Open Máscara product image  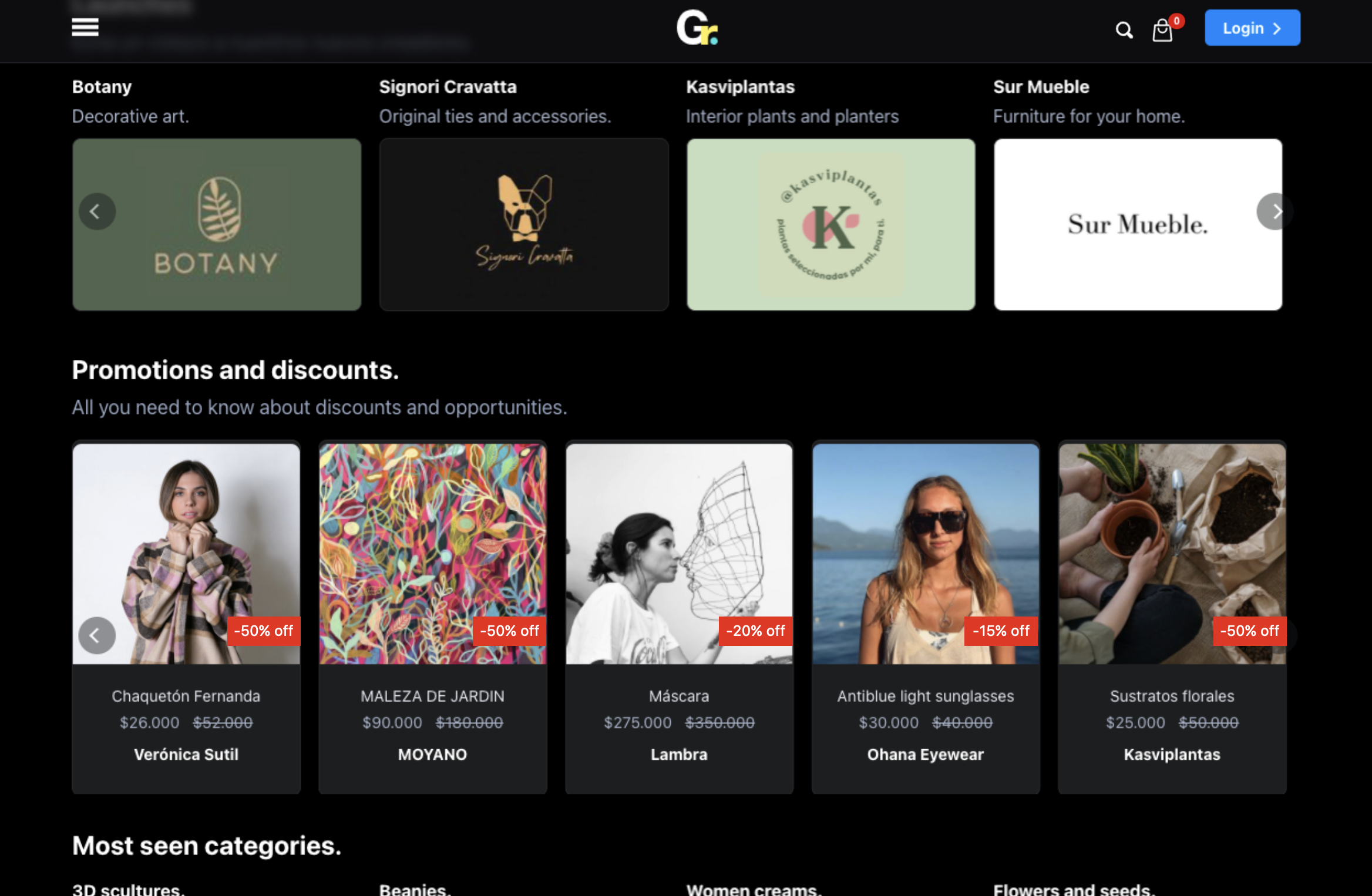679,554
